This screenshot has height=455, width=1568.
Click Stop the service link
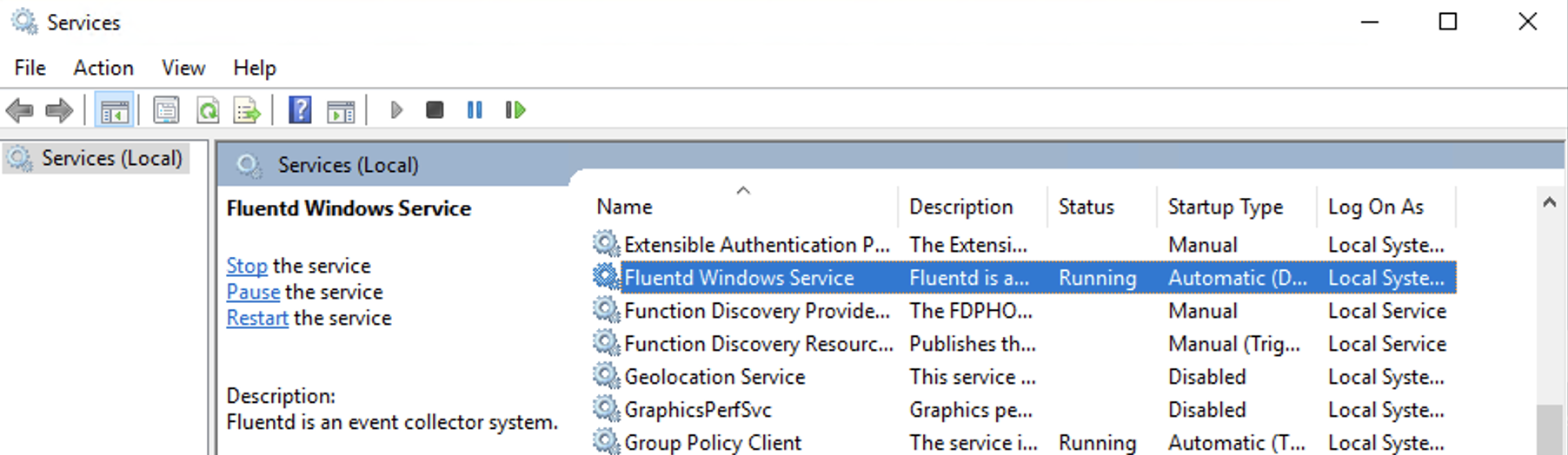click(x=247, y=266)
